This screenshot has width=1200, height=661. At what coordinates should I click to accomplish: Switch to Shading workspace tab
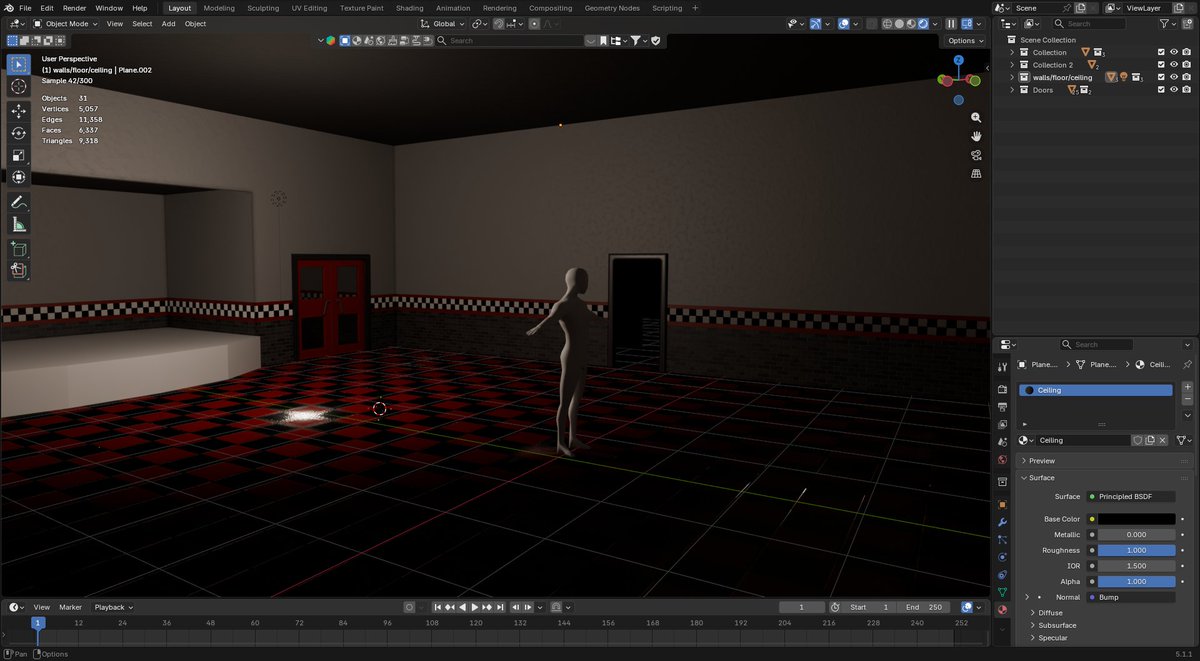click(x=409, y=8)
